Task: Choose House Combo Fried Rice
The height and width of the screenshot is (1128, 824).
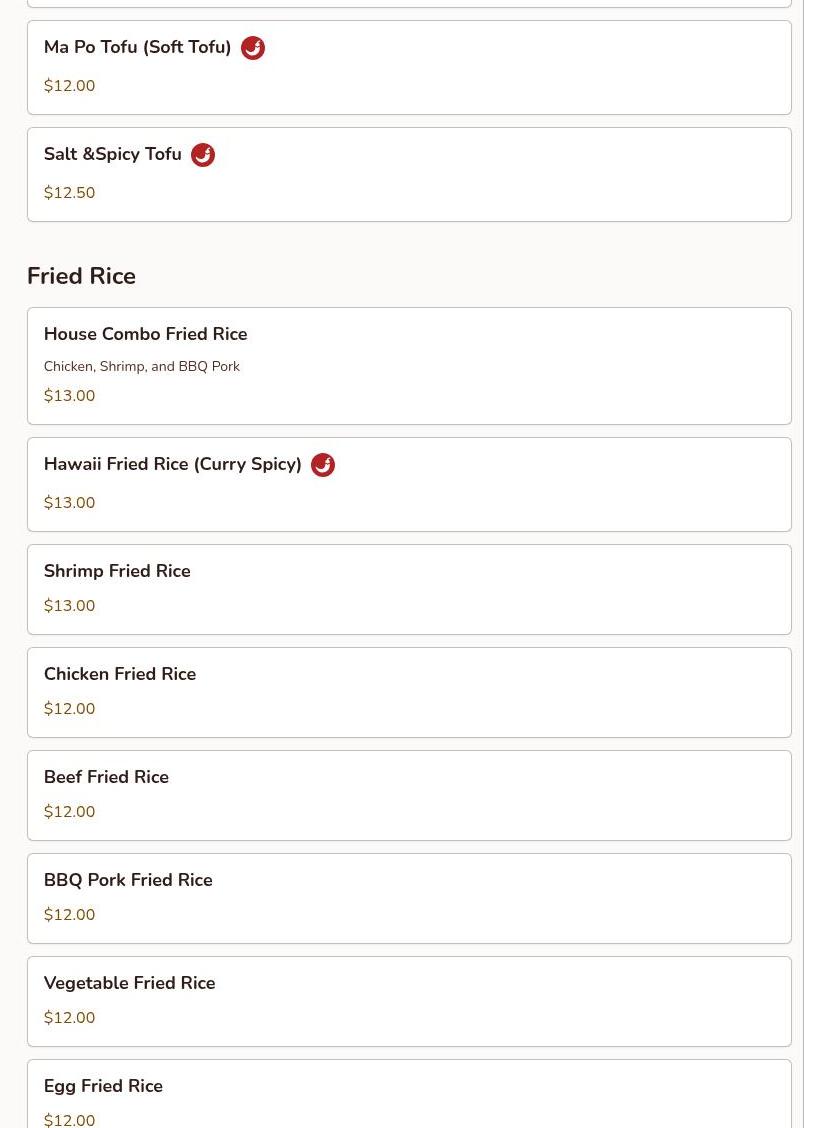Action: (409, 366)
